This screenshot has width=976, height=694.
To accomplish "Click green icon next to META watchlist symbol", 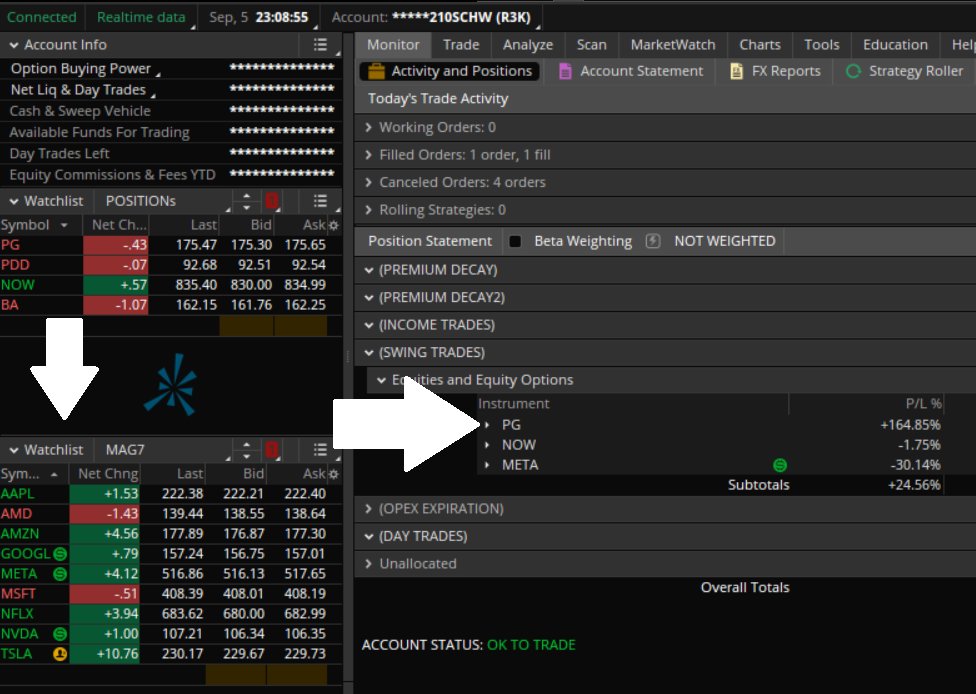I will 60,573.
